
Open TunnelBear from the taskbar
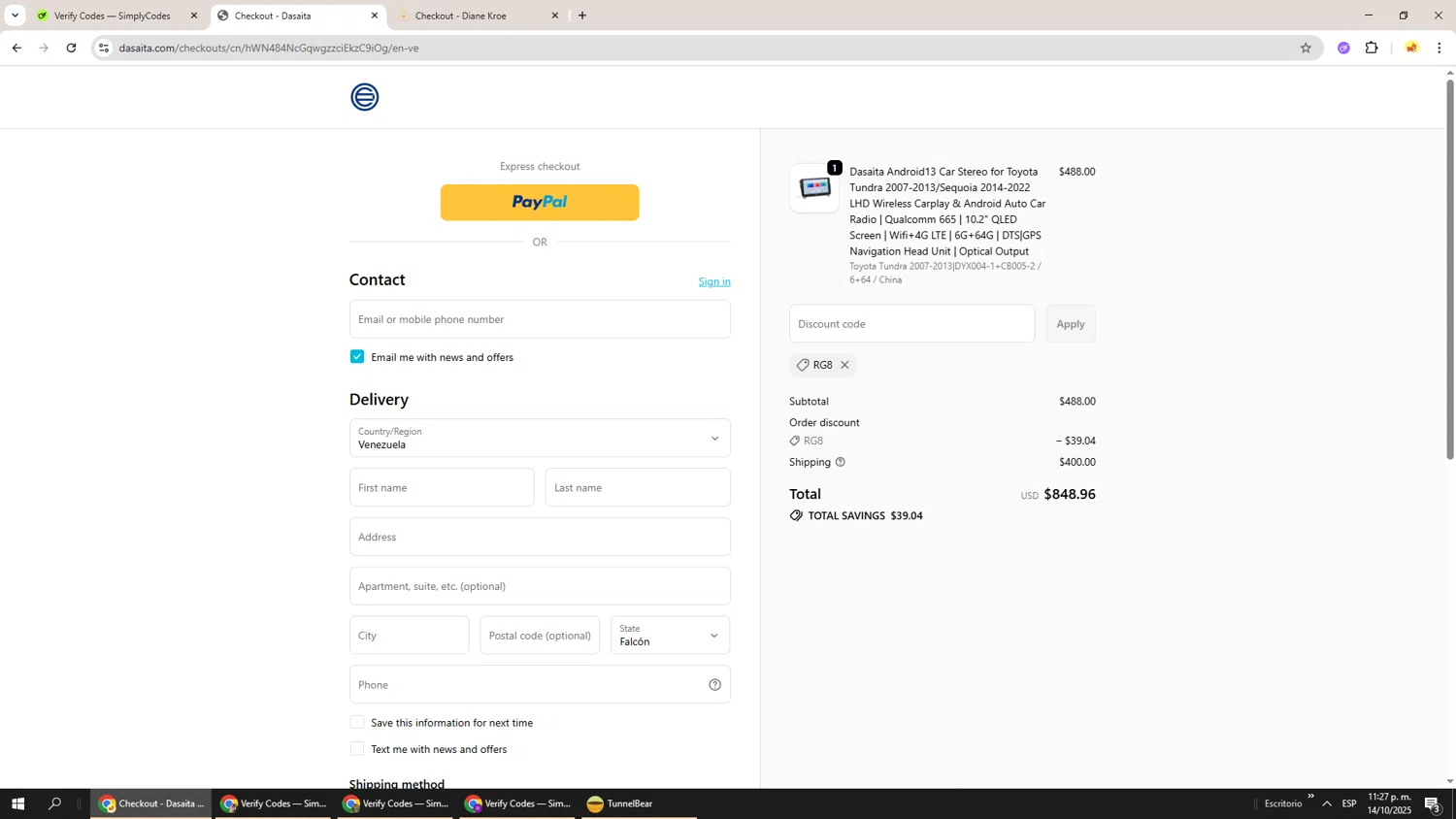(639, 803)
